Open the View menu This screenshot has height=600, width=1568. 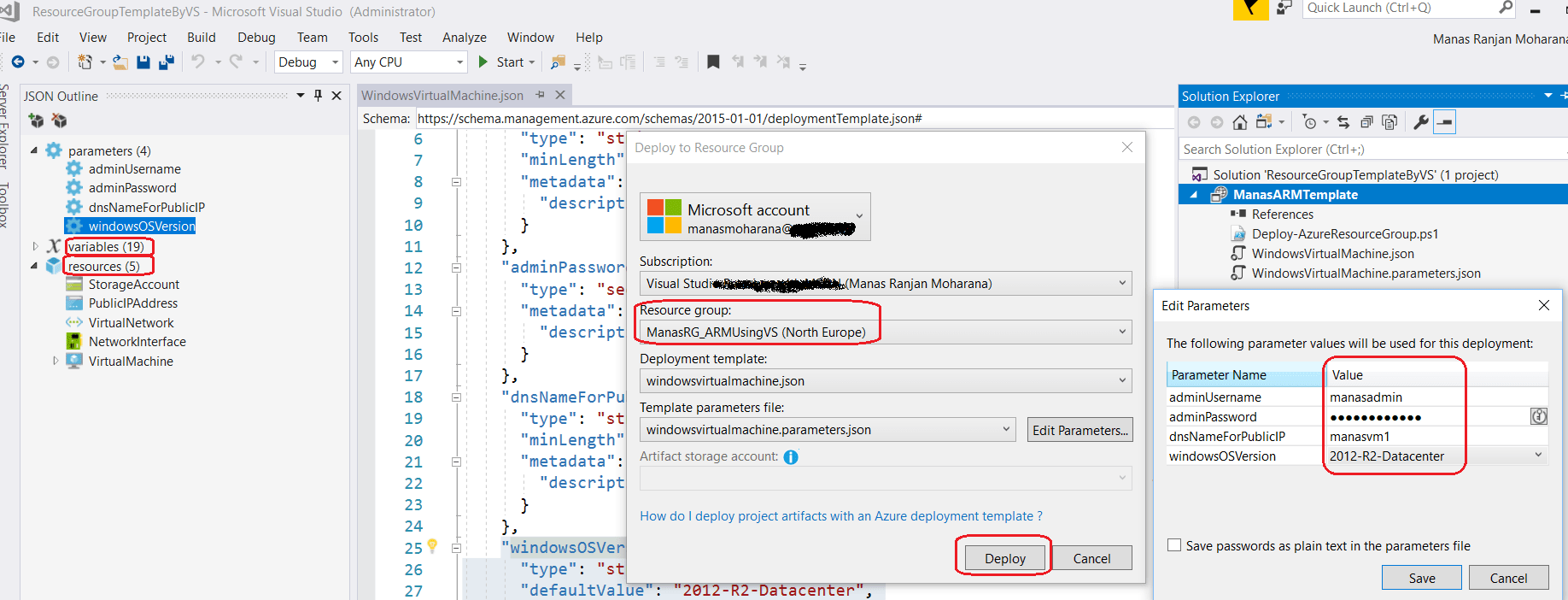click(93, 37)
